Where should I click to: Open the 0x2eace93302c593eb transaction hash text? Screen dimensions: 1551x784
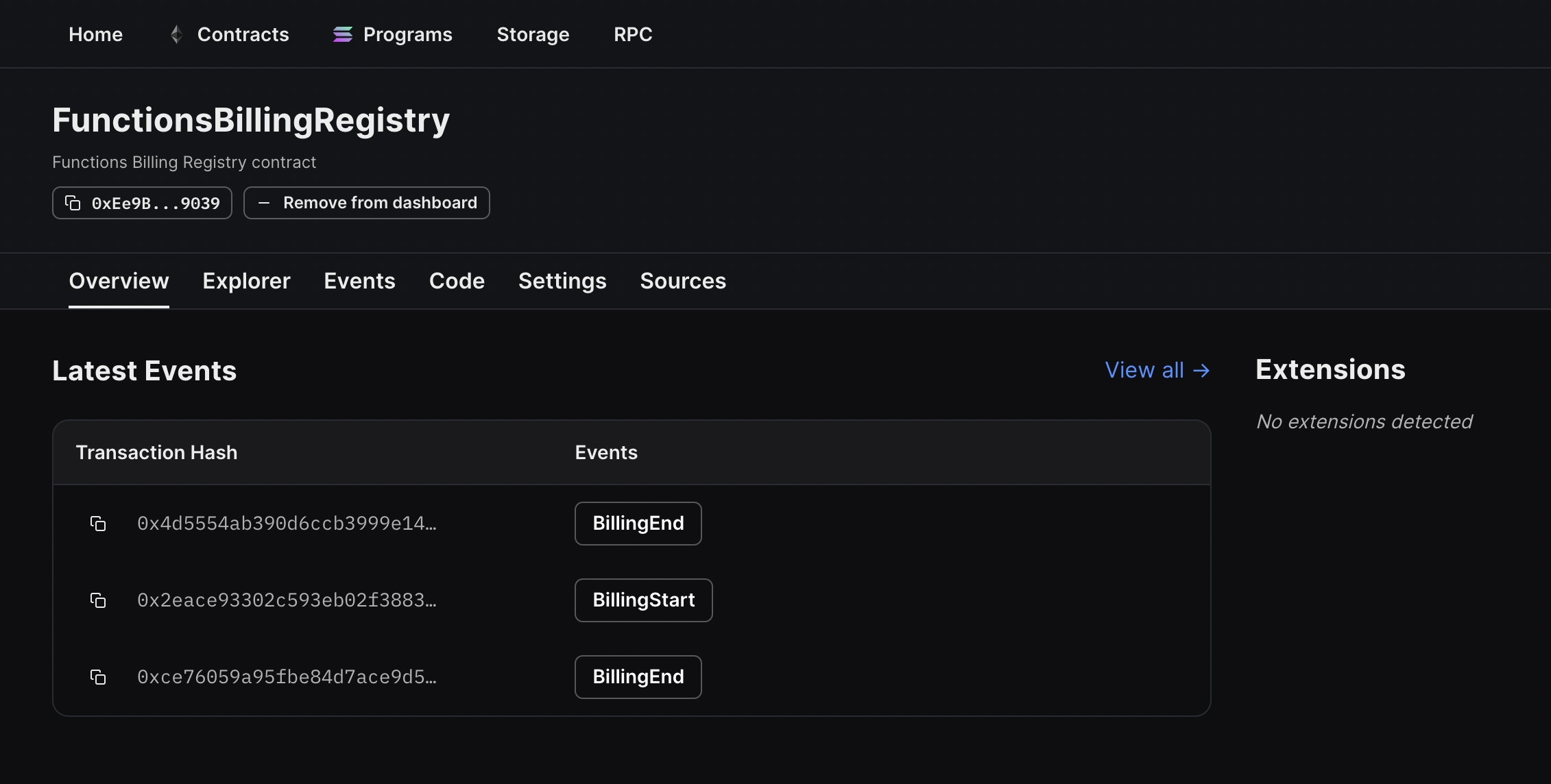point(287,600)
